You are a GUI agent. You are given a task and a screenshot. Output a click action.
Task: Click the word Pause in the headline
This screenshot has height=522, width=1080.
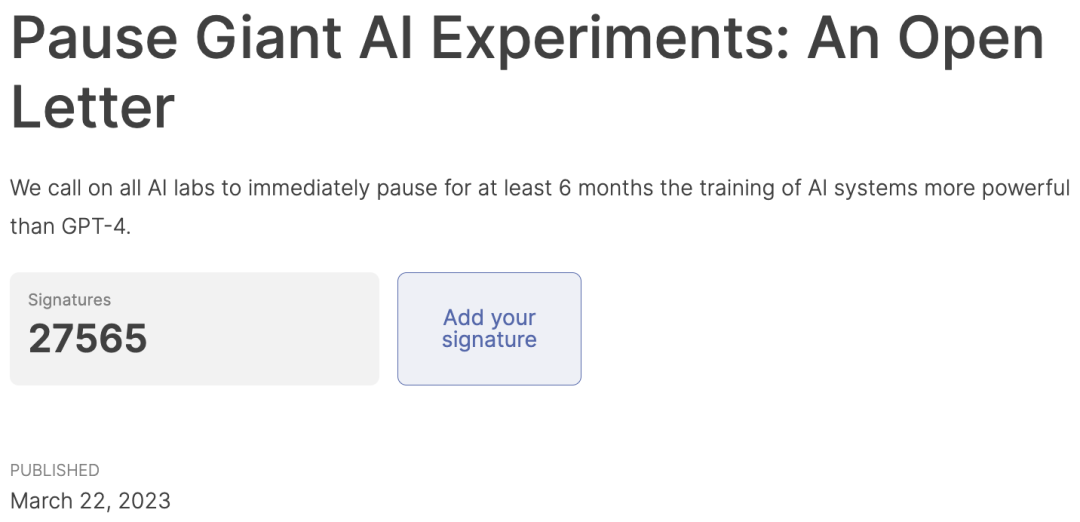(94, 38)
